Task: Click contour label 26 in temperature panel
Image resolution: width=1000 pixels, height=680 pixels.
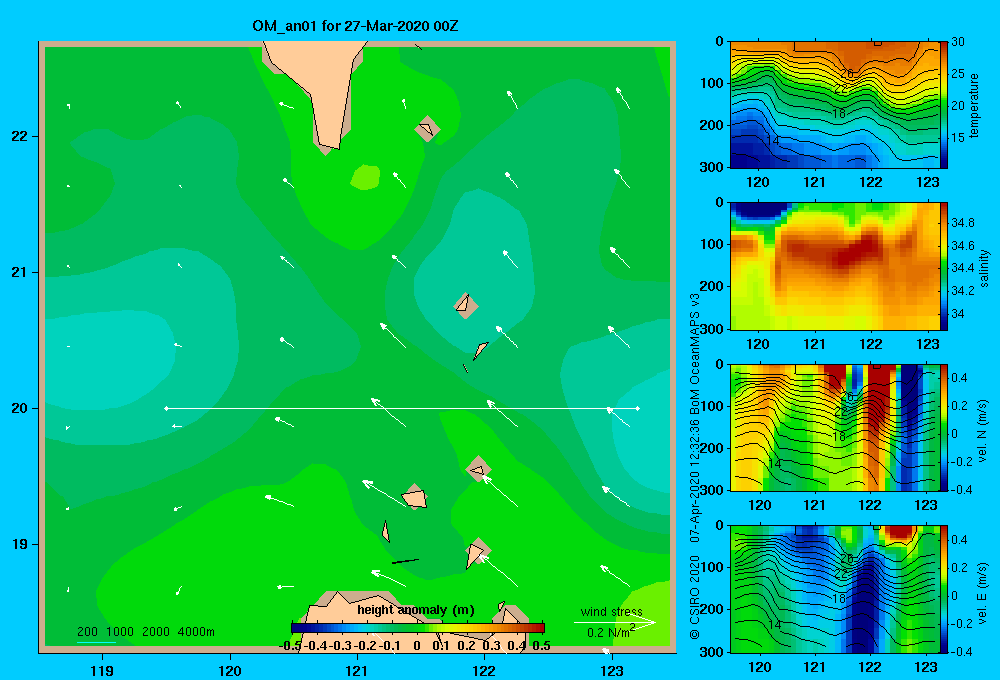Action: click(846, 74)
